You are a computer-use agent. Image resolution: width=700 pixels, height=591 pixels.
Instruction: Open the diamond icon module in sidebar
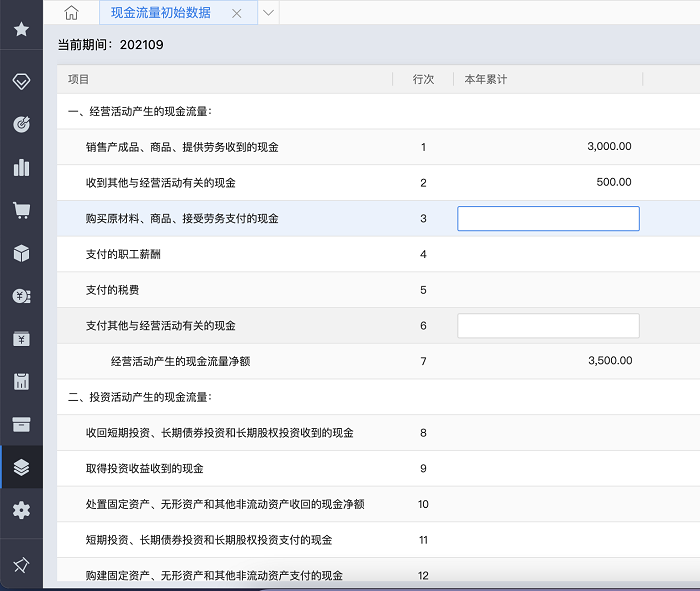pos(21,81)
